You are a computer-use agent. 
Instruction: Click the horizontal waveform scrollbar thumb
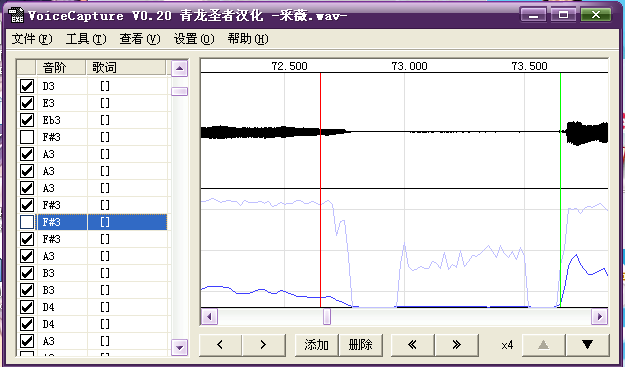pyautogui.click(x=327, y=317)
